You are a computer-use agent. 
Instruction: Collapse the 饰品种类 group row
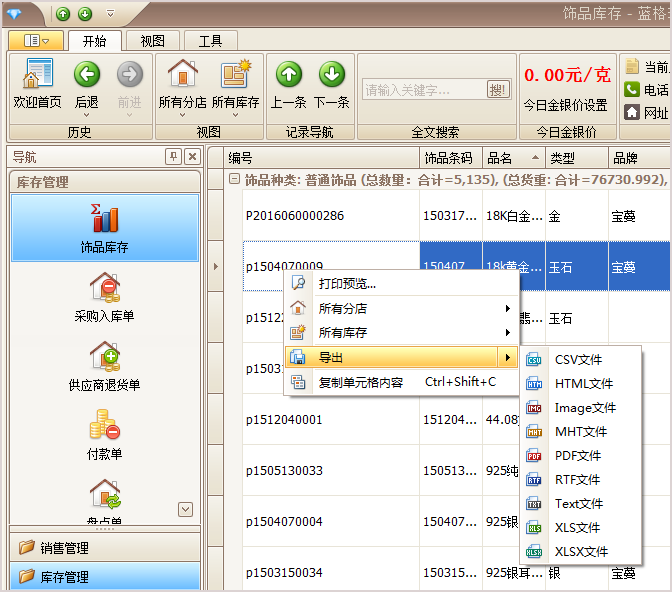[235, 180]
